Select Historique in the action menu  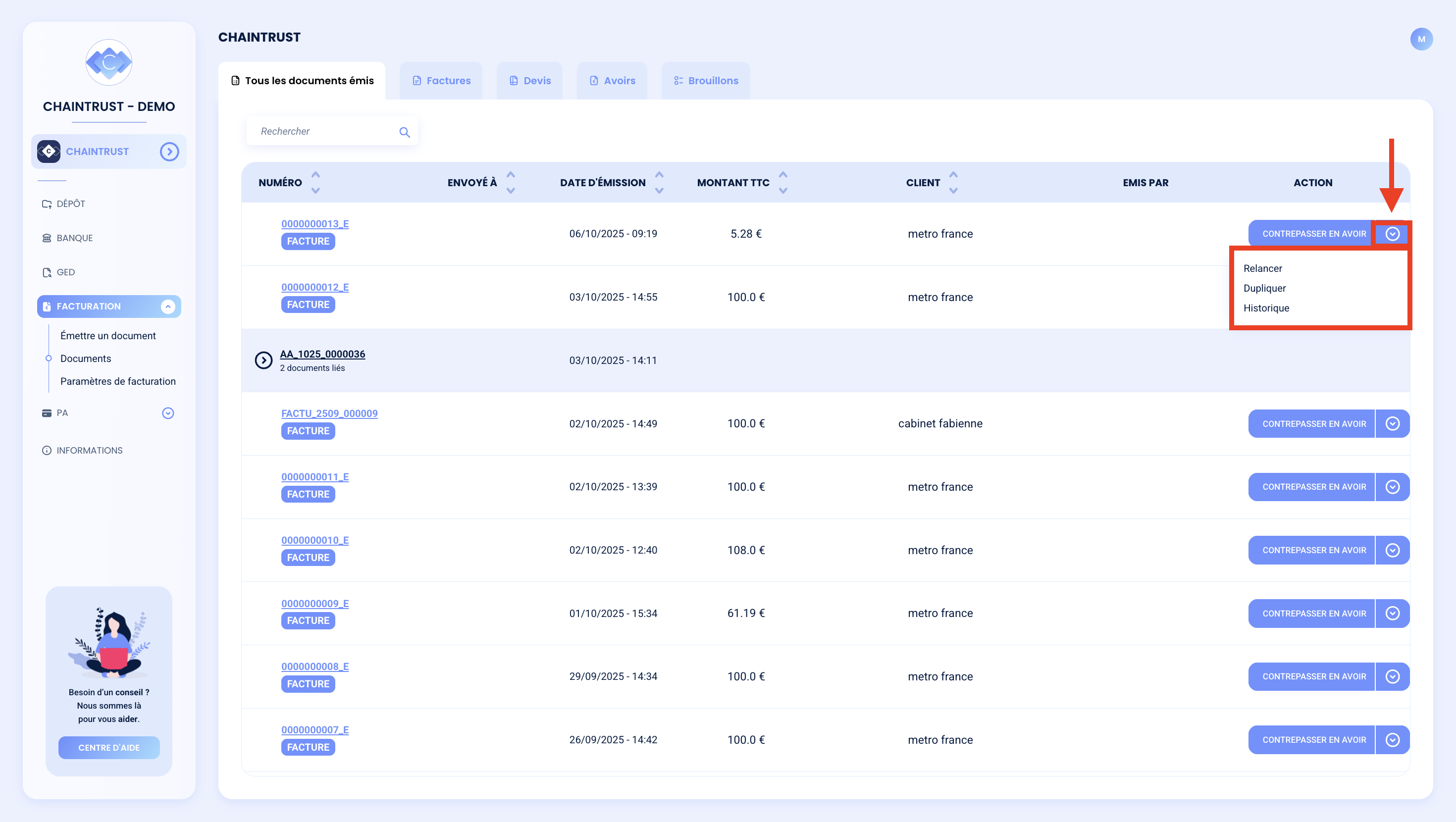(1266, 308)
